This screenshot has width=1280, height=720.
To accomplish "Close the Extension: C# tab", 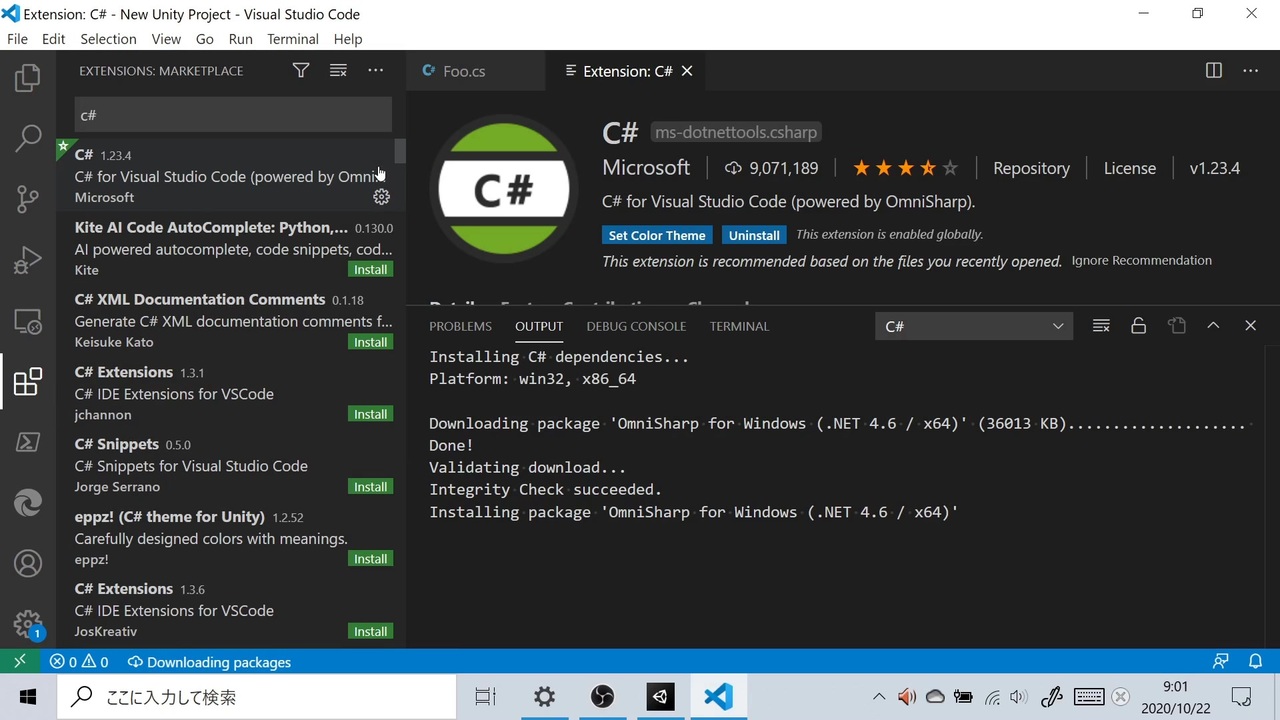I will point(687,71).
